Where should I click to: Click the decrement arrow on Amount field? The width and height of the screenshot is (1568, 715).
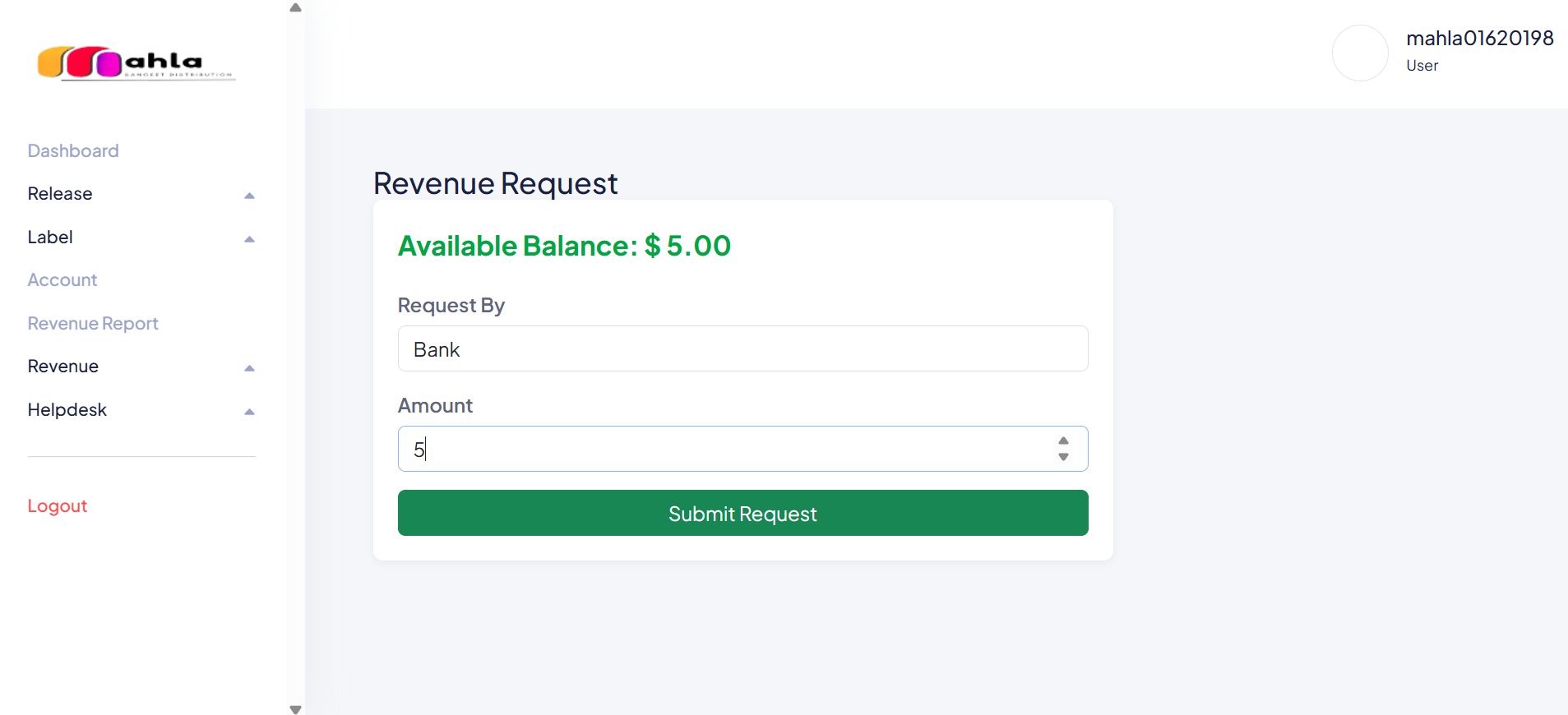[1063, 458]
